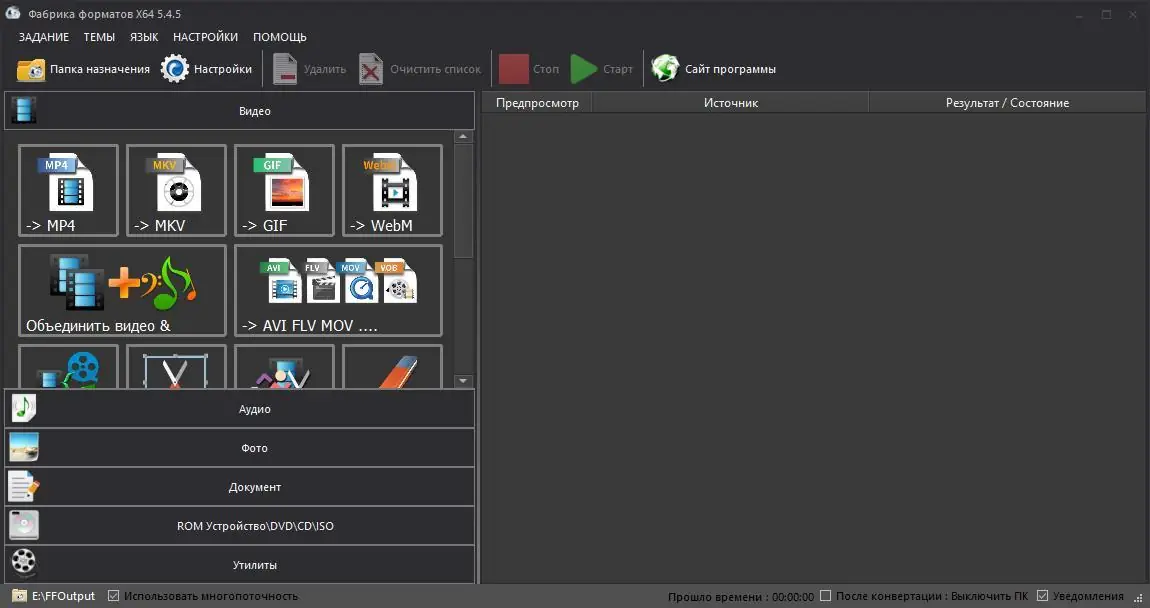Open the Фото section
This screenshot has width=1150, height=608.
(255, 447)
